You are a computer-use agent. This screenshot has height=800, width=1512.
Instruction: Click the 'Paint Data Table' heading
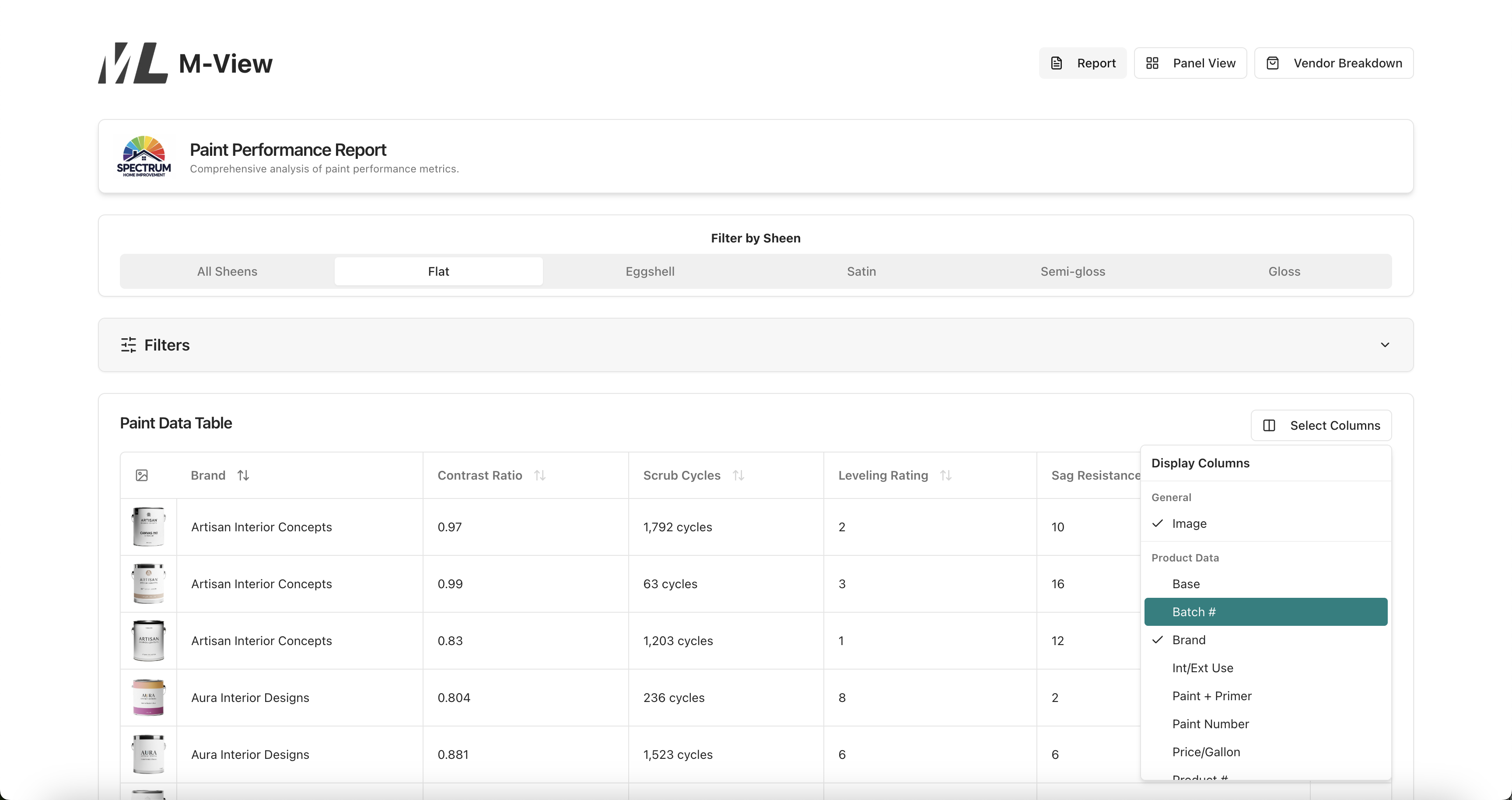175,423
